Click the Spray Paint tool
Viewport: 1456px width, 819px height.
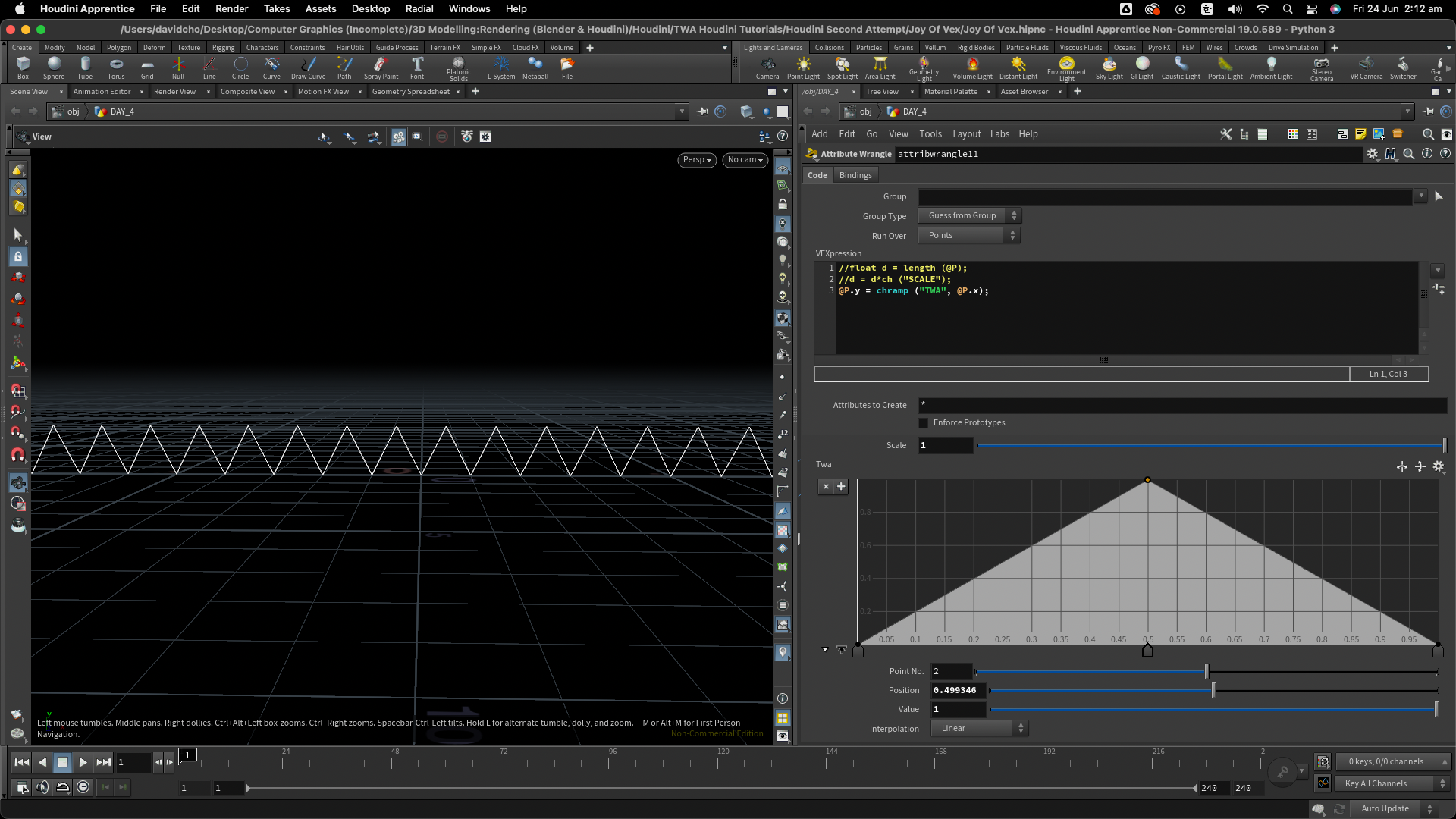pos(381,67)
